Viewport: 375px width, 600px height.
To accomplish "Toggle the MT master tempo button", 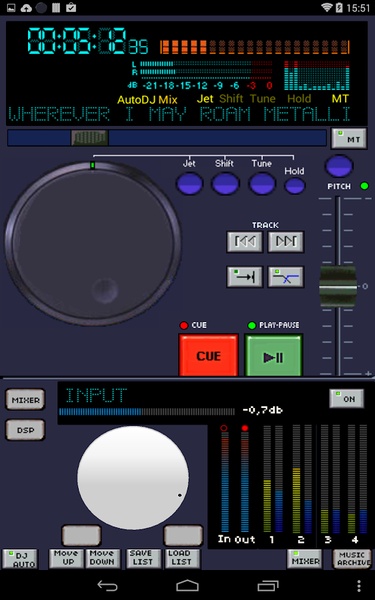I will coord(349,138).
